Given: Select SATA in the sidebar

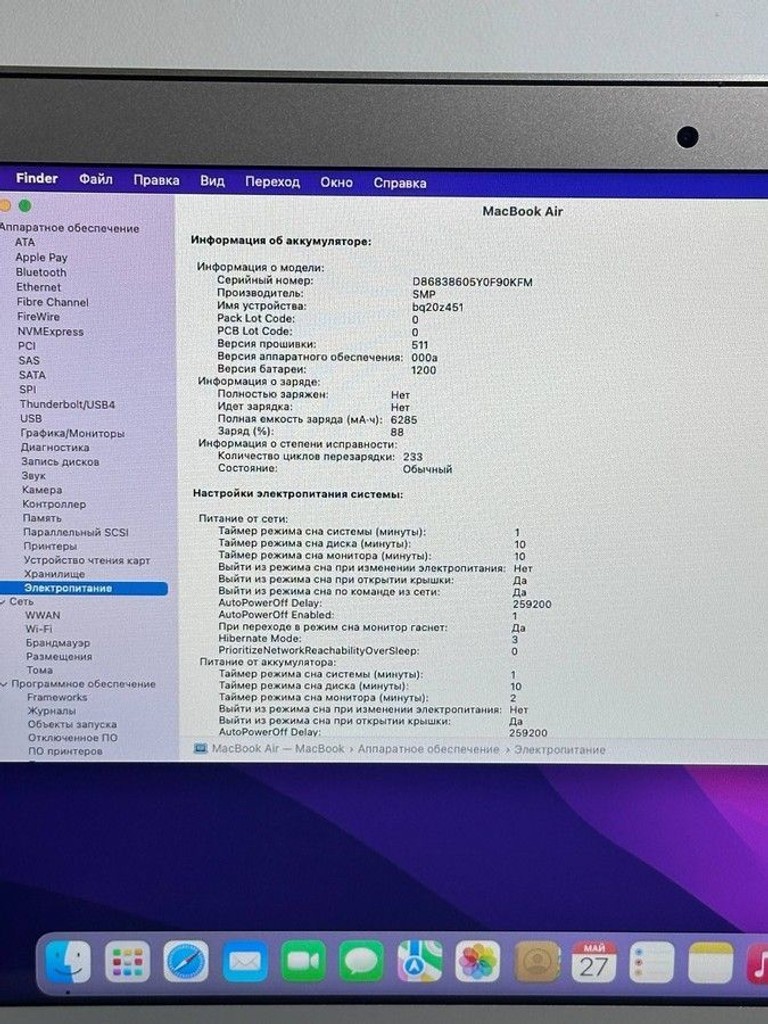Looking at the screenshot, I should tap(32, 375).
